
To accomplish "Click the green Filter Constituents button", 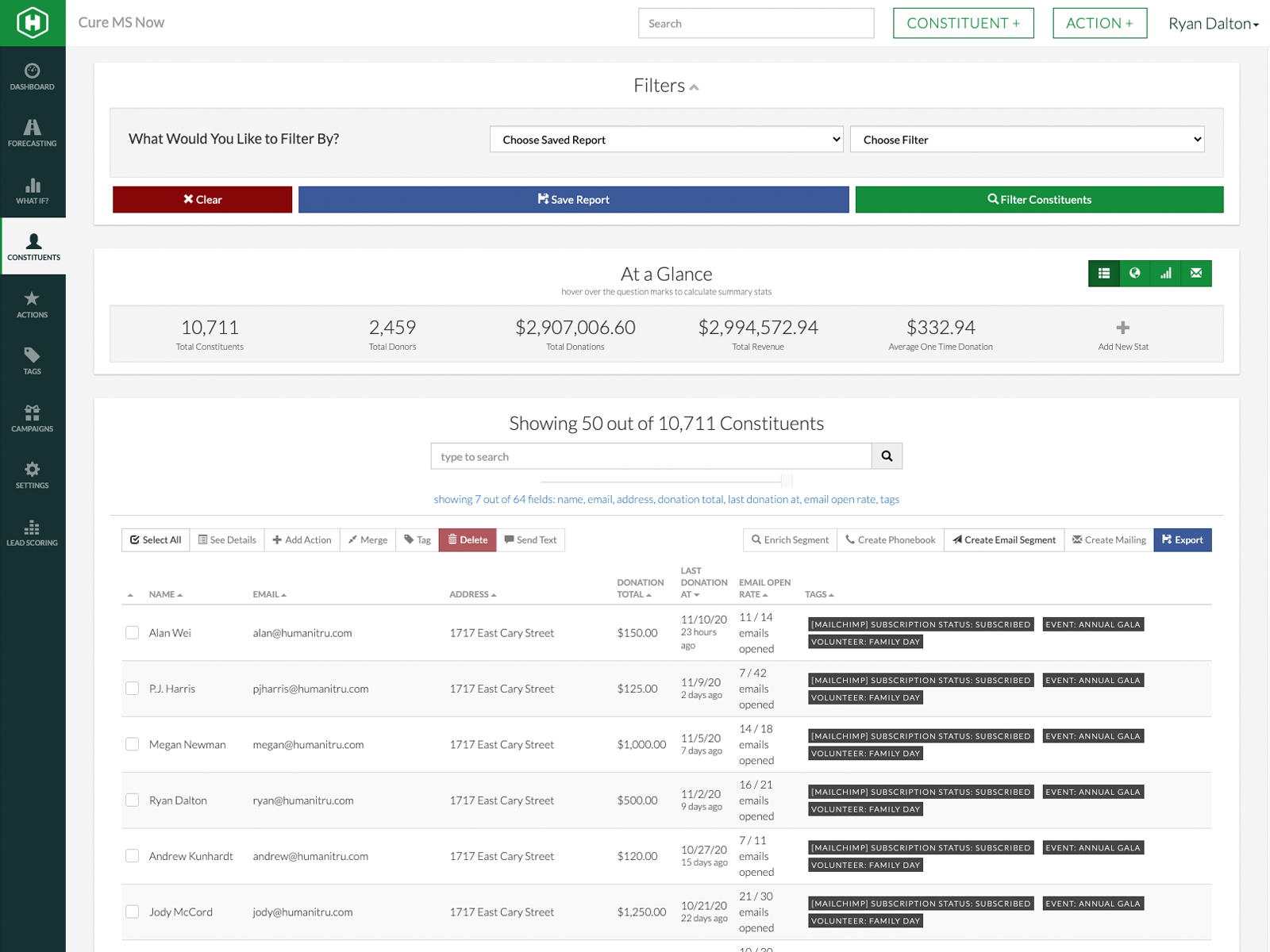I will coord(1039,200).
